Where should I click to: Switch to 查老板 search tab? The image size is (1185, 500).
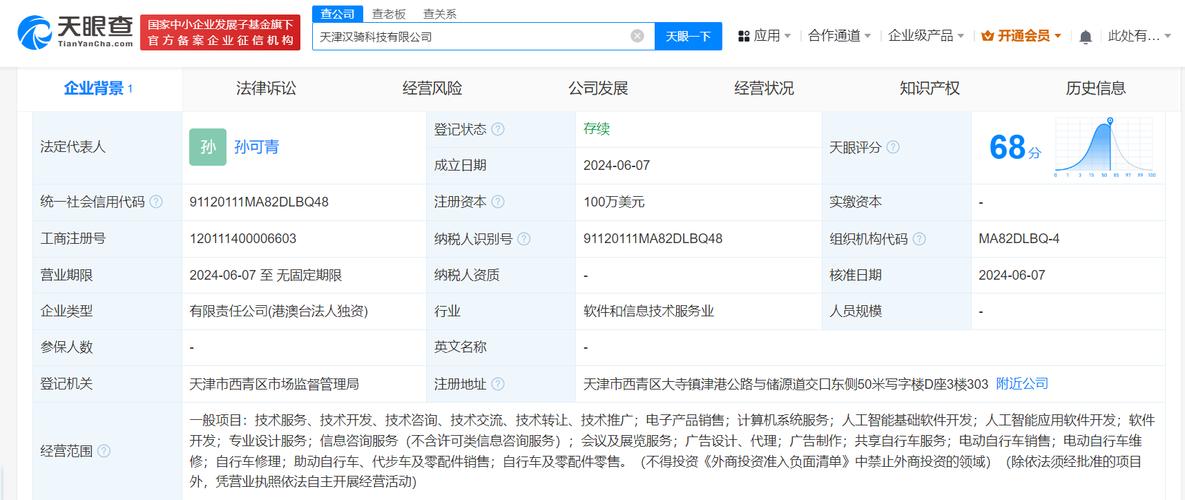coord(389,14)
